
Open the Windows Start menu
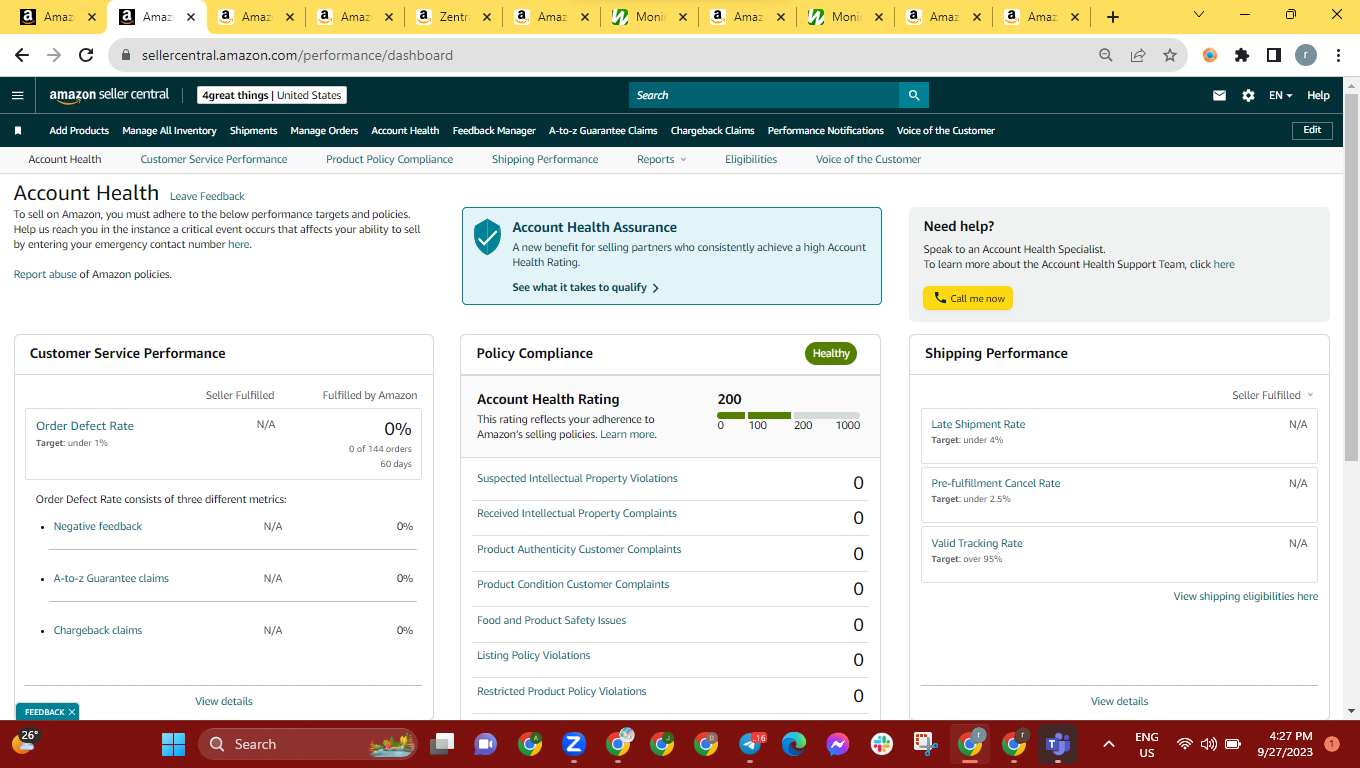(x=174, y=744)
